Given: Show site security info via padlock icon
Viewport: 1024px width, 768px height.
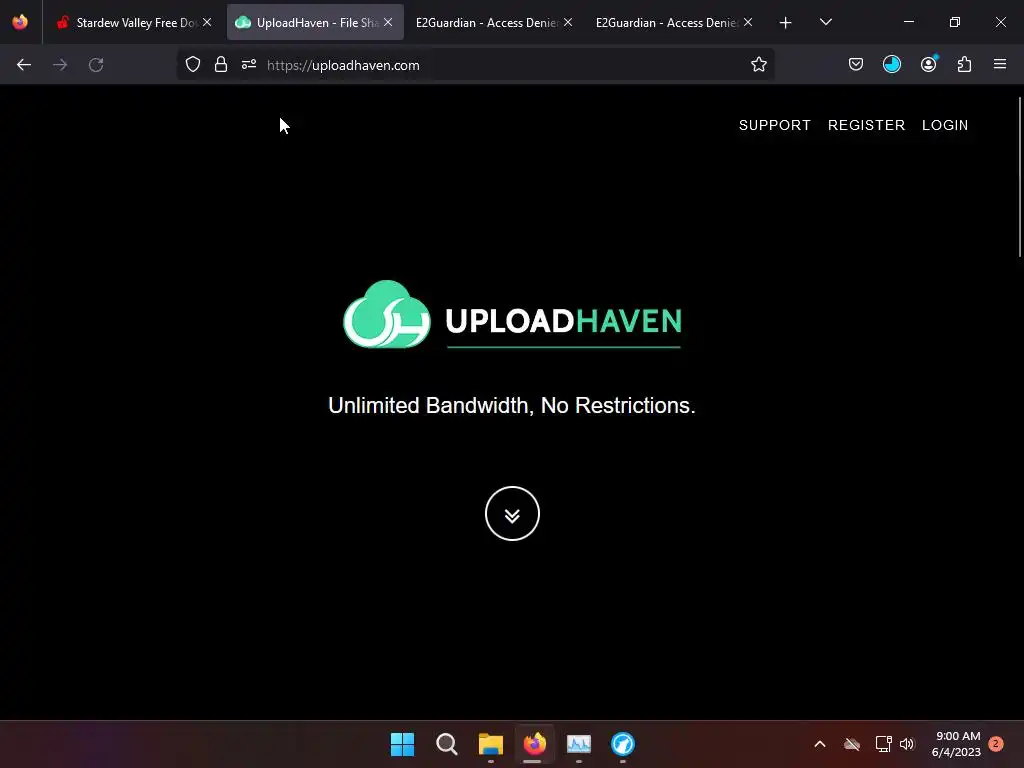Looking at the screenshot, I should [x=221, y=64].
